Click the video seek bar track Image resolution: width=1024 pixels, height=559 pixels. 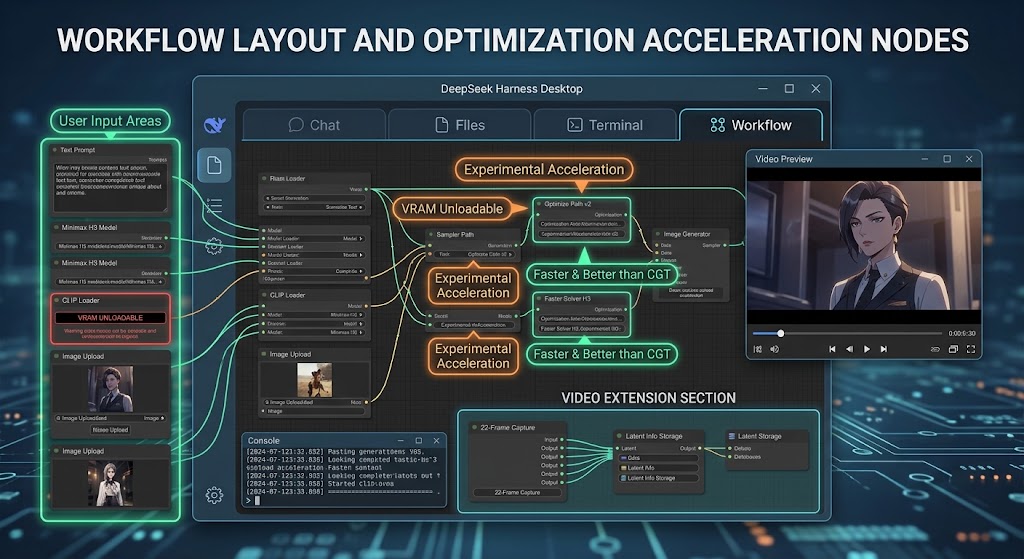(x=848, y=333)
